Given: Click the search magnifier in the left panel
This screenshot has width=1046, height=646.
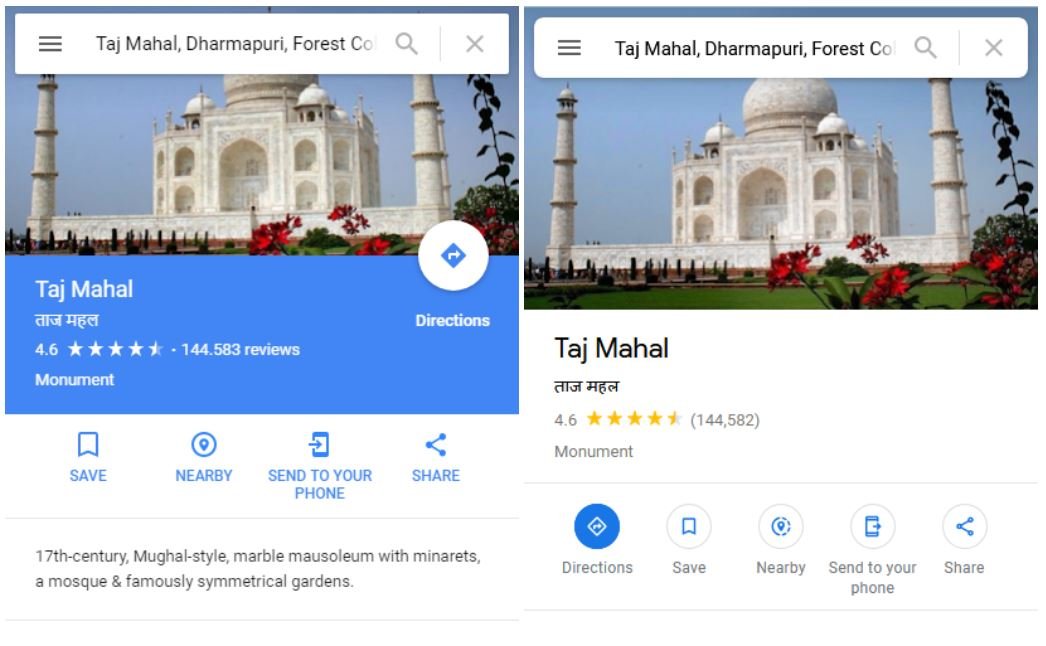Looking at the screenshot, I should click(x=406, y=44).
